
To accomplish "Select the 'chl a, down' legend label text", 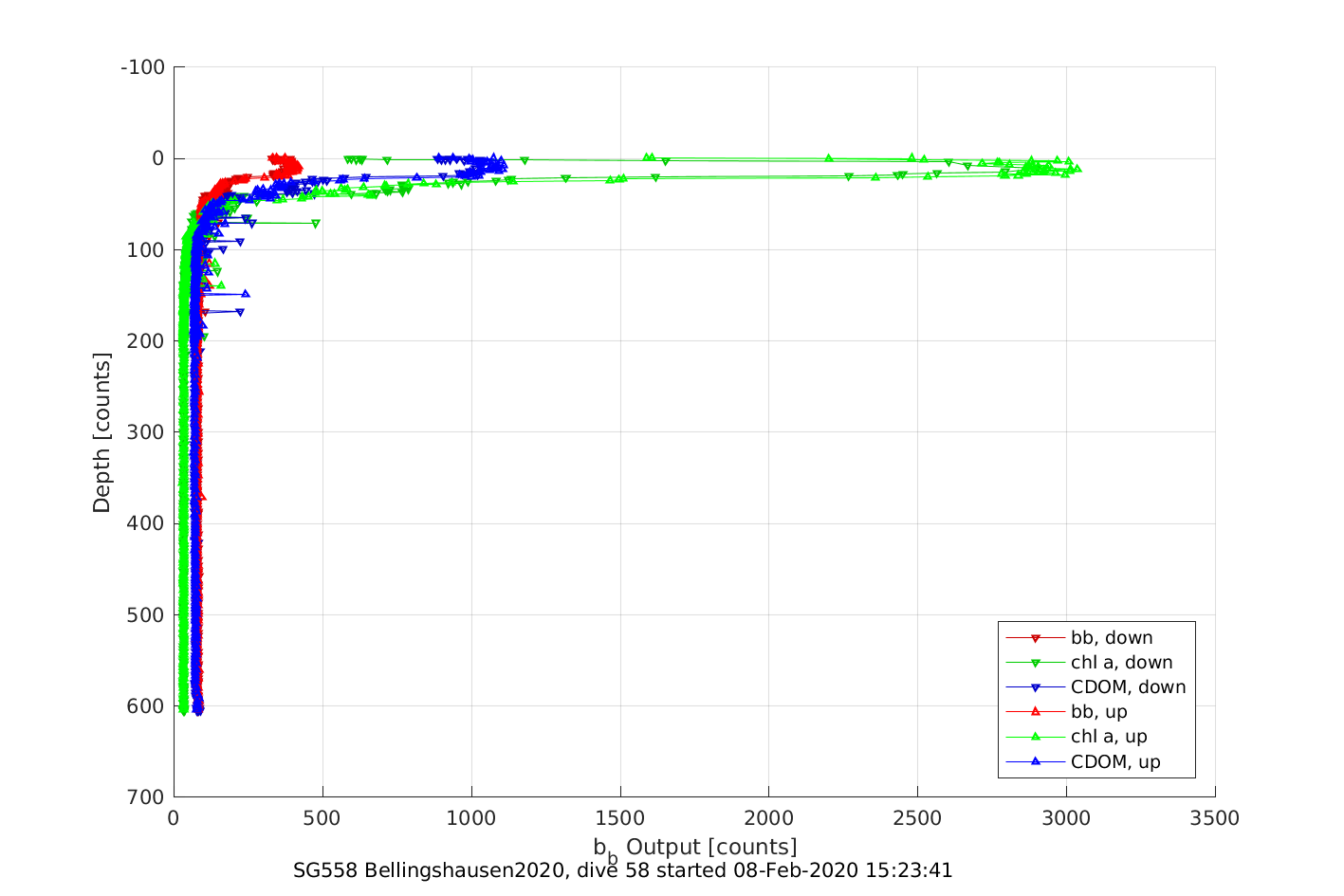I will pos(1121,663).
